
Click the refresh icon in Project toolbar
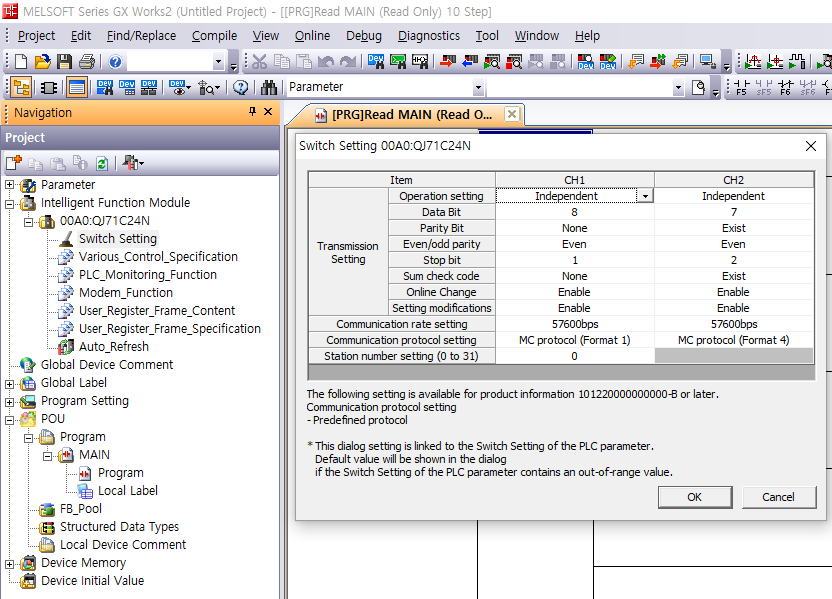[102, 163]
